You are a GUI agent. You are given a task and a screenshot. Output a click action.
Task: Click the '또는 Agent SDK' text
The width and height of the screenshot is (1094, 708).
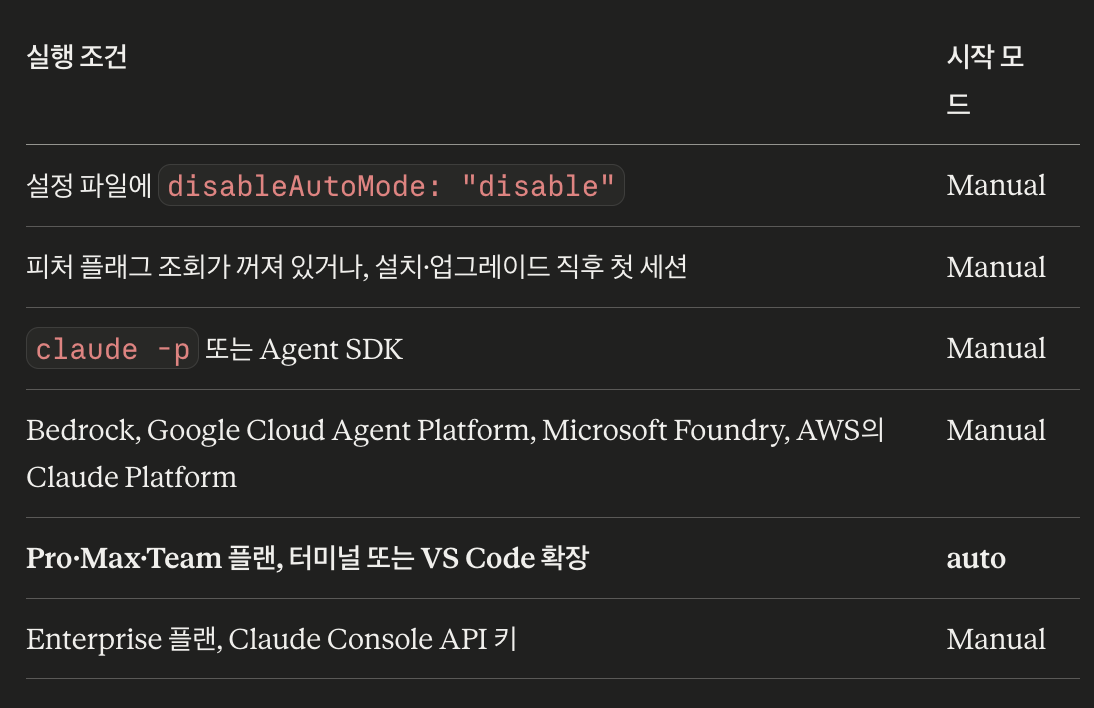tap(304, 349)
